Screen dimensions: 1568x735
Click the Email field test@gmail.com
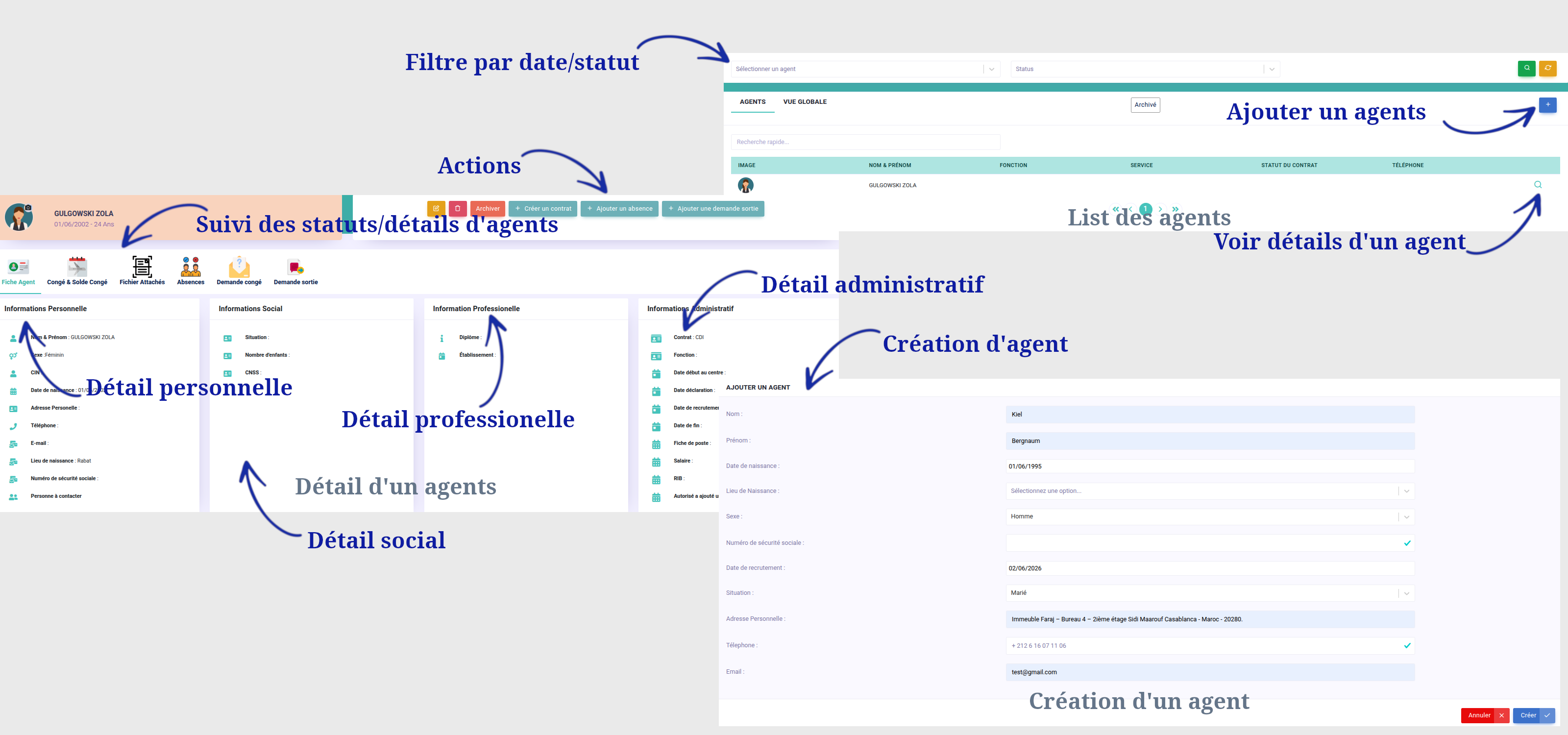pos(1210,672)
